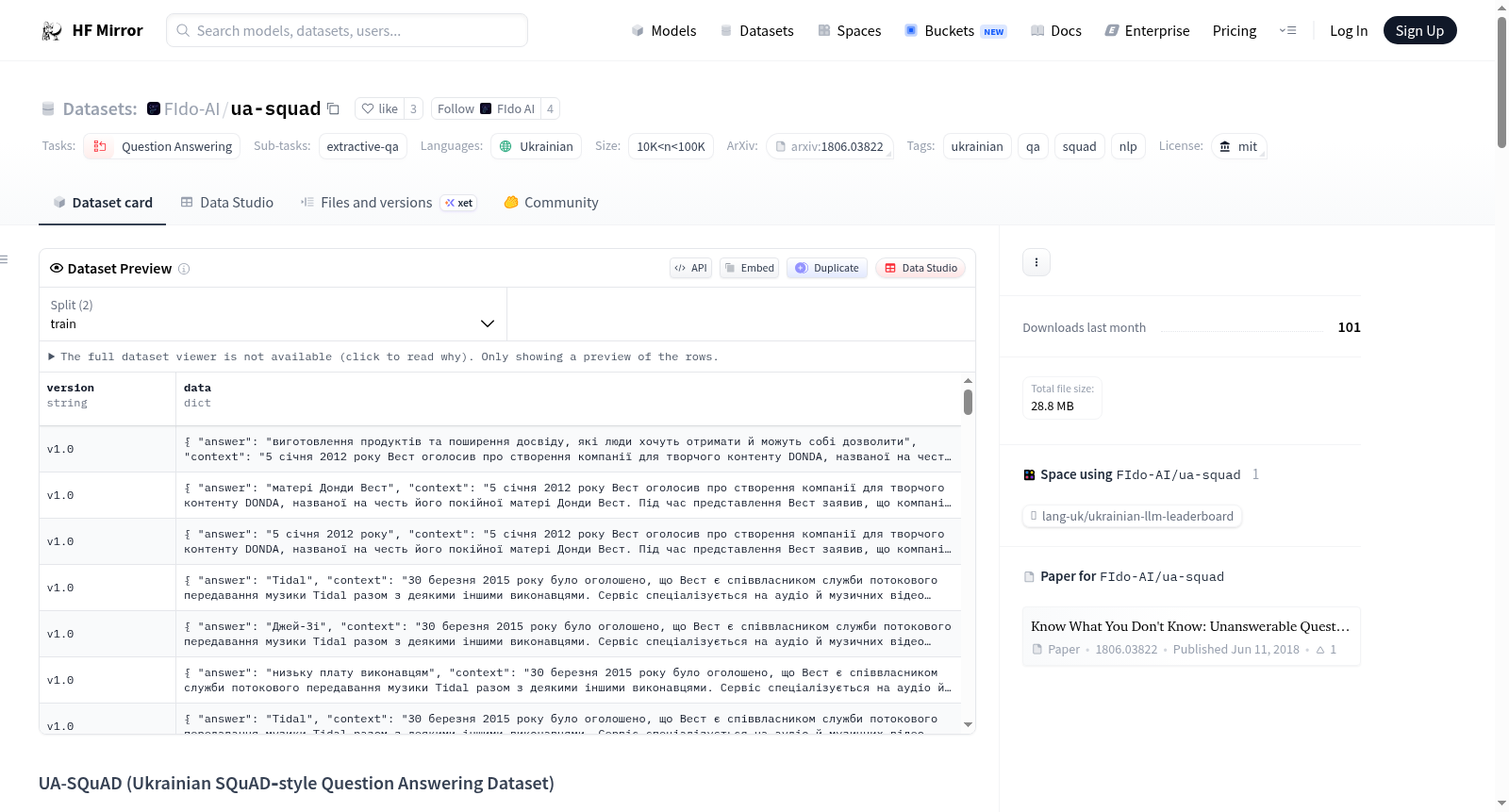1509x812 pixels.
Task: Click the row with answer "низьку плату виконавцям"
Action: click(x=500, y=680)
